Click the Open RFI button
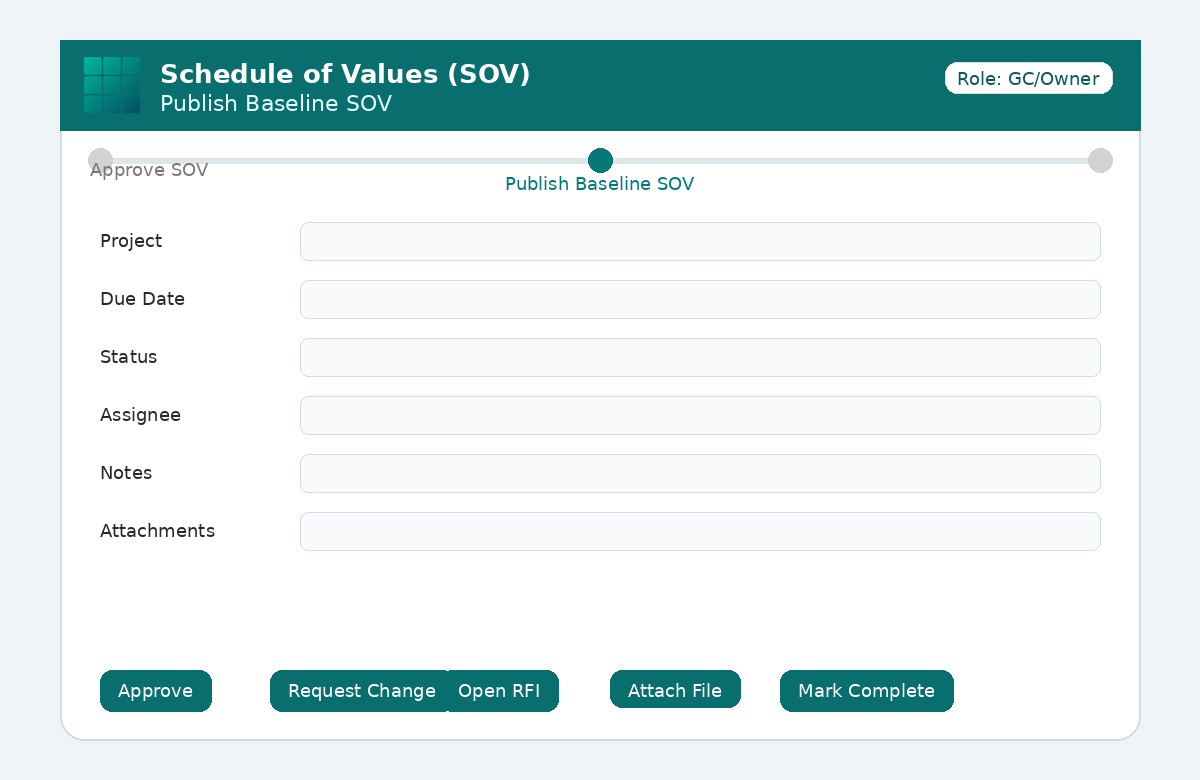 [502, 691]
